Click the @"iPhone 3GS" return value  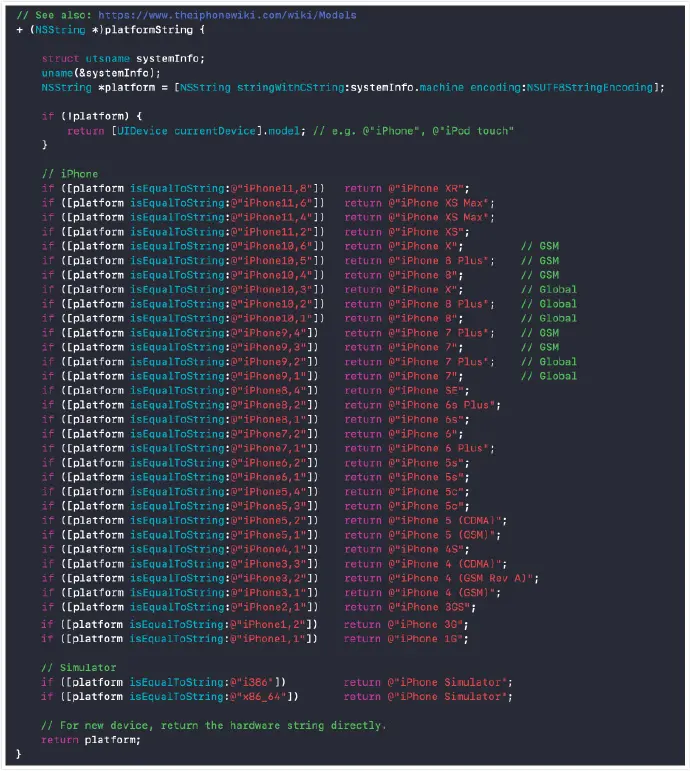429,608
